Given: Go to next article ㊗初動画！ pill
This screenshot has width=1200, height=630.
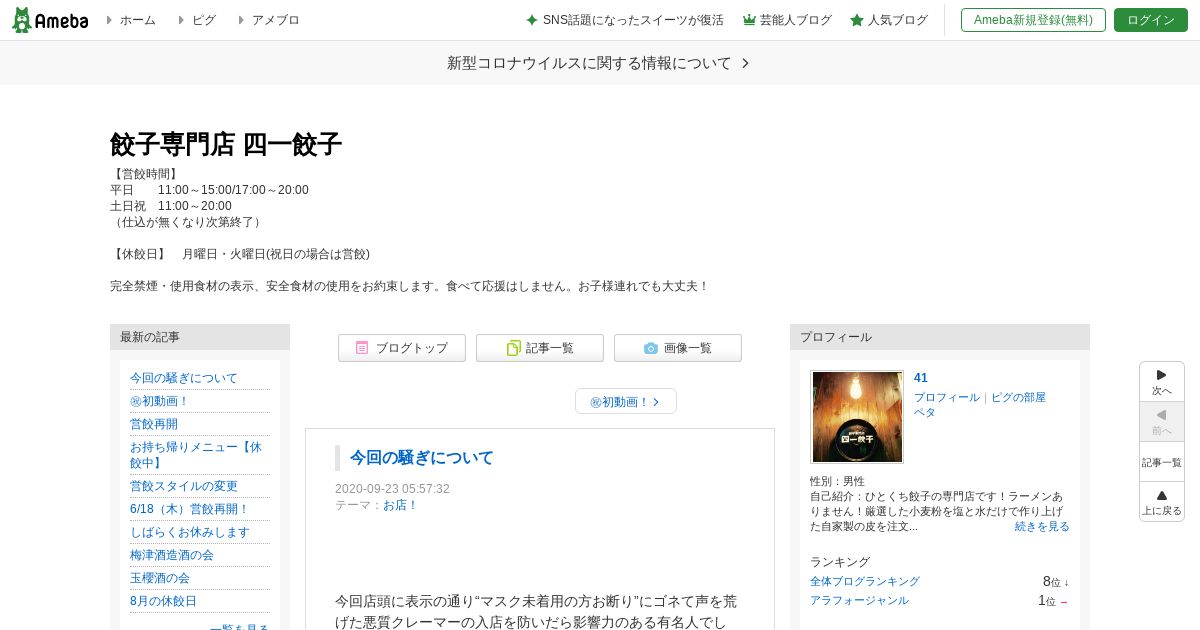Looking at the screenshot, I should 626,401.
